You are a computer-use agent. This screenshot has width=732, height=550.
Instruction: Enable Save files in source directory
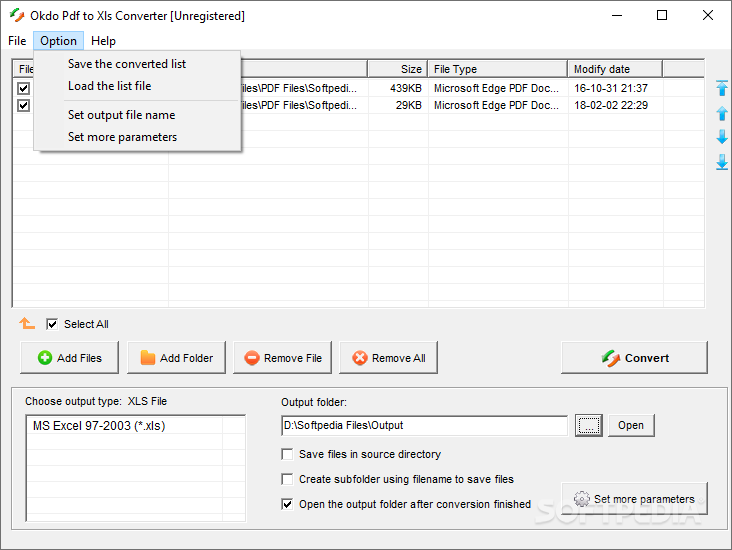pyautogui.click(x=287, y=454)
